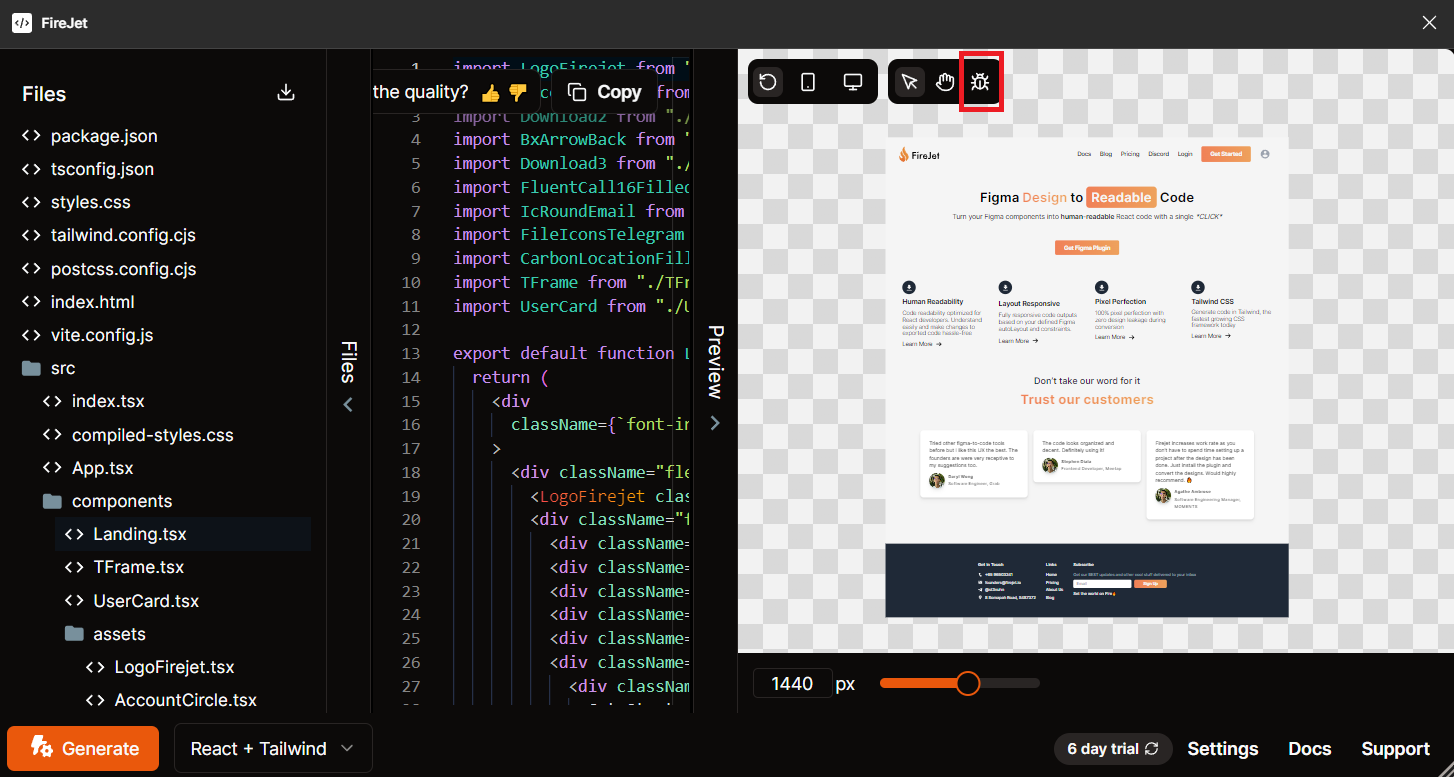Select the cursor tool in preview
Viewport: 1455px width, 777px height.
[908, 81]
